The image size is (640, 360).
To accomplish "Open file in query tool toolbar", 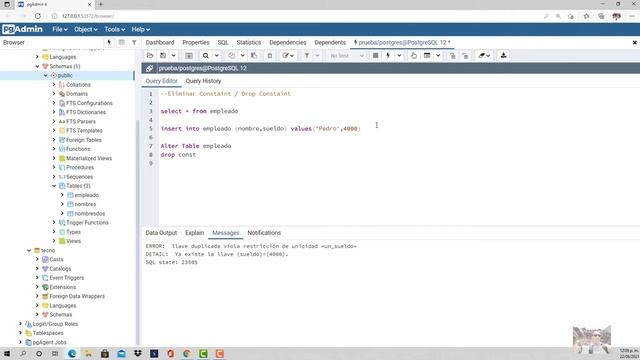I will [150, 56].
